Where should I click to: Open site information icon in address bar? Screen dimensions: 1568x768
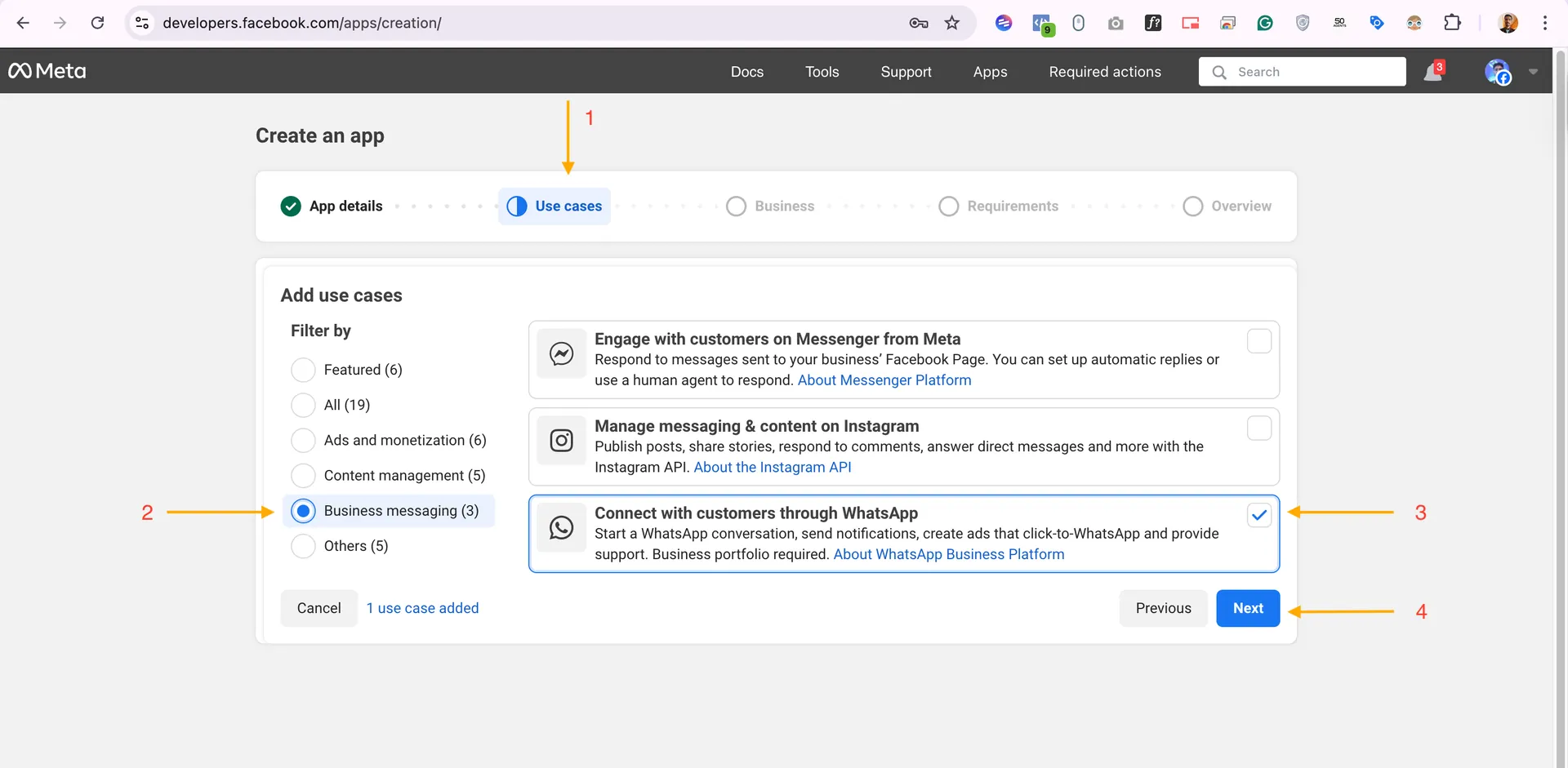pyautogui.click(x=142, y=23)
